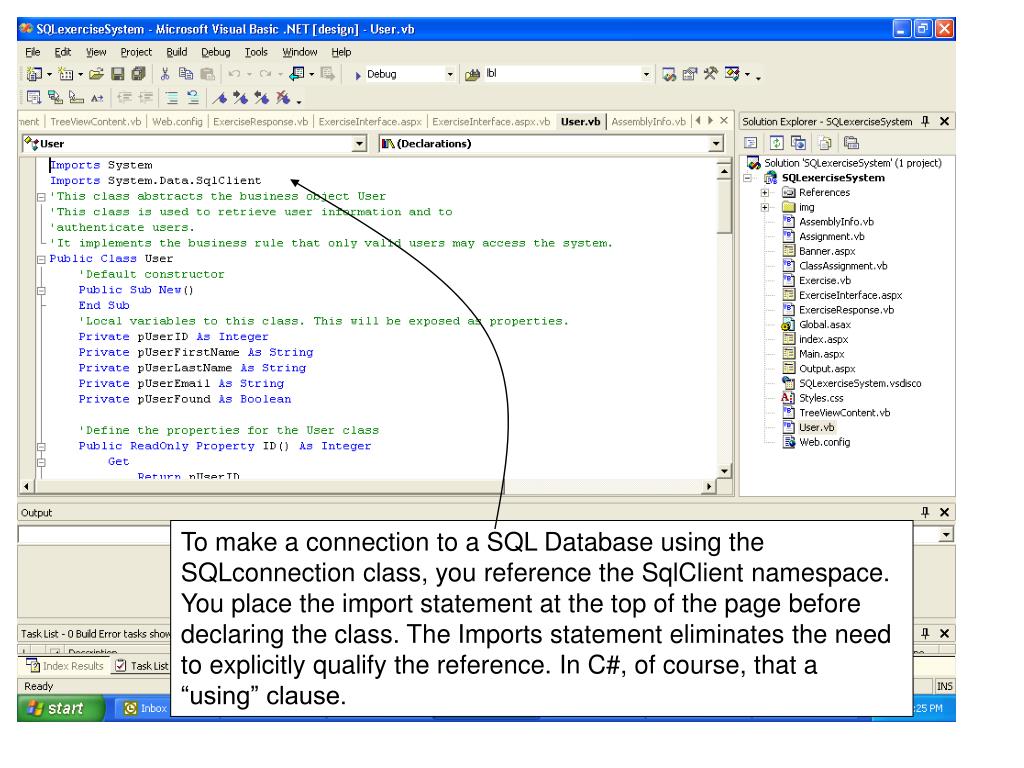Click the Find in Files binoculars icon

(x=472, y=74)
